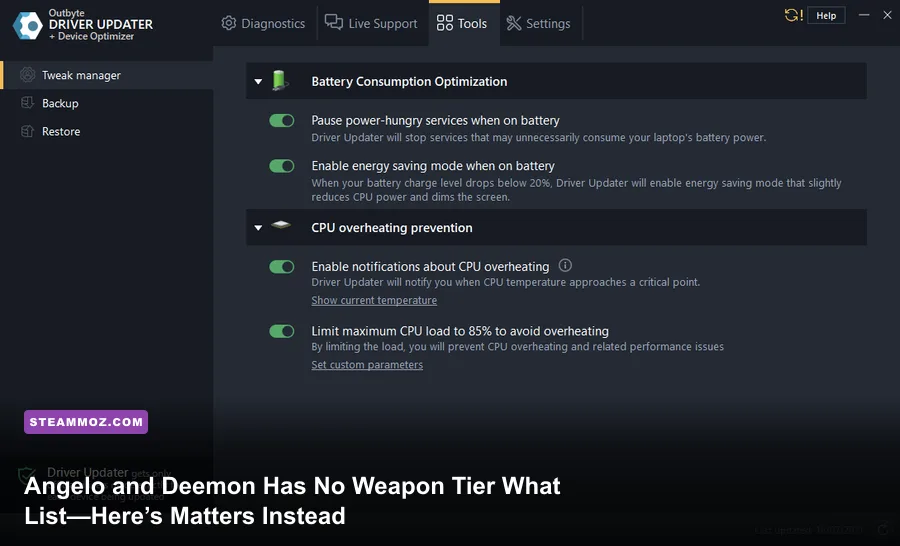Image resolution: width=900 pixels, height=546 pixels.
Task: Click the Live Support chat bubble icon
Action: point(333,22)
